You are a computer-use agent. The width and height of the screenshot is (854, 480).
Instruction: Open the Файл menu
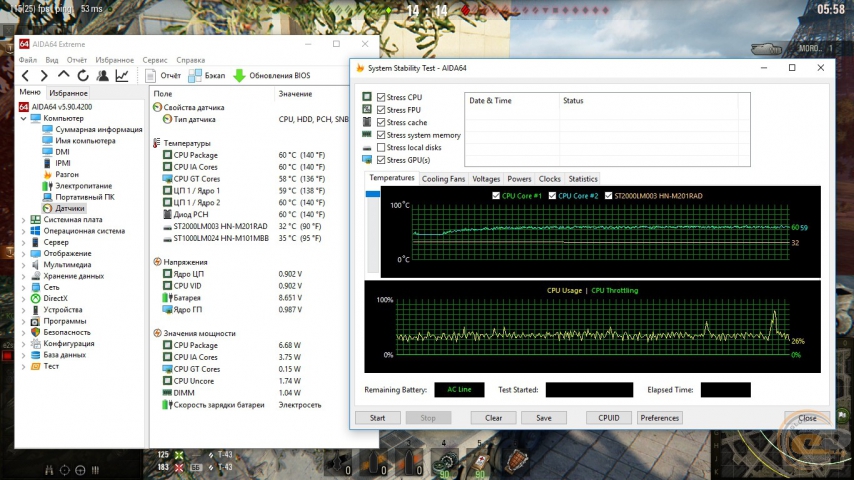pos(28,60)
